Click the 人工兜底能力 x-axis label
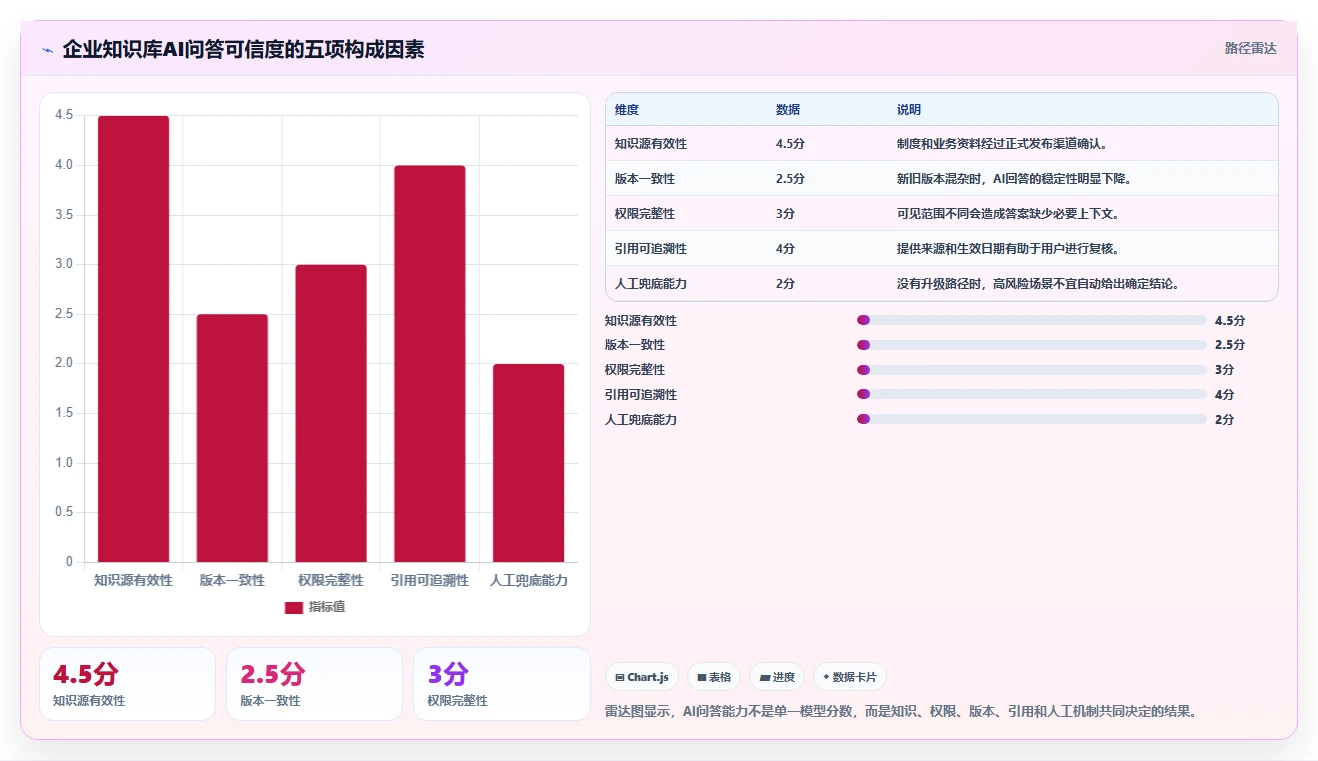Screen dimensions: 1318x761 point(529,580)
